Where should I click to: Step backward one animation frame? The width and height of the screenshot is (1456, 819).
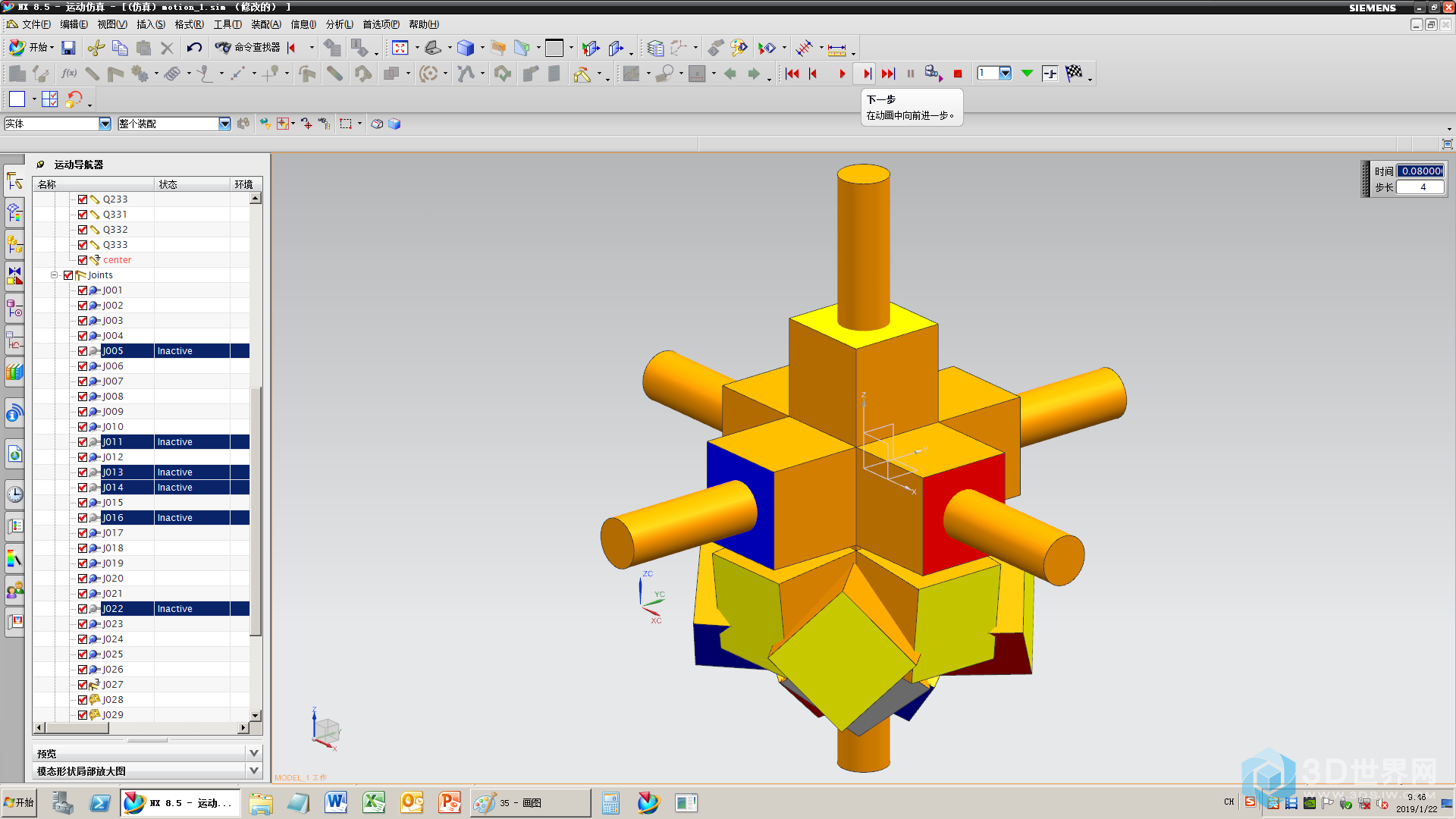[814, 74]
